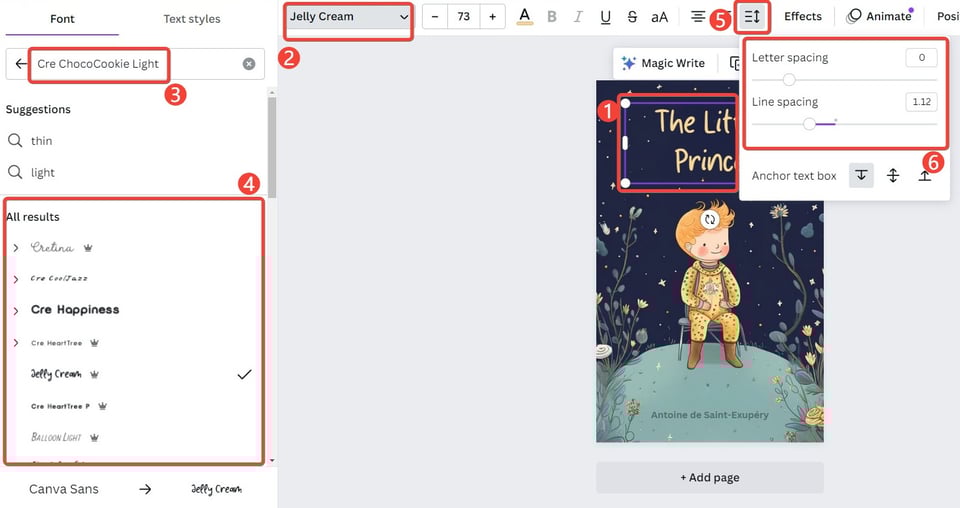Choose the Cre Happiness font
The height and width of the screenshot is (508, 960).
(75, 310)
